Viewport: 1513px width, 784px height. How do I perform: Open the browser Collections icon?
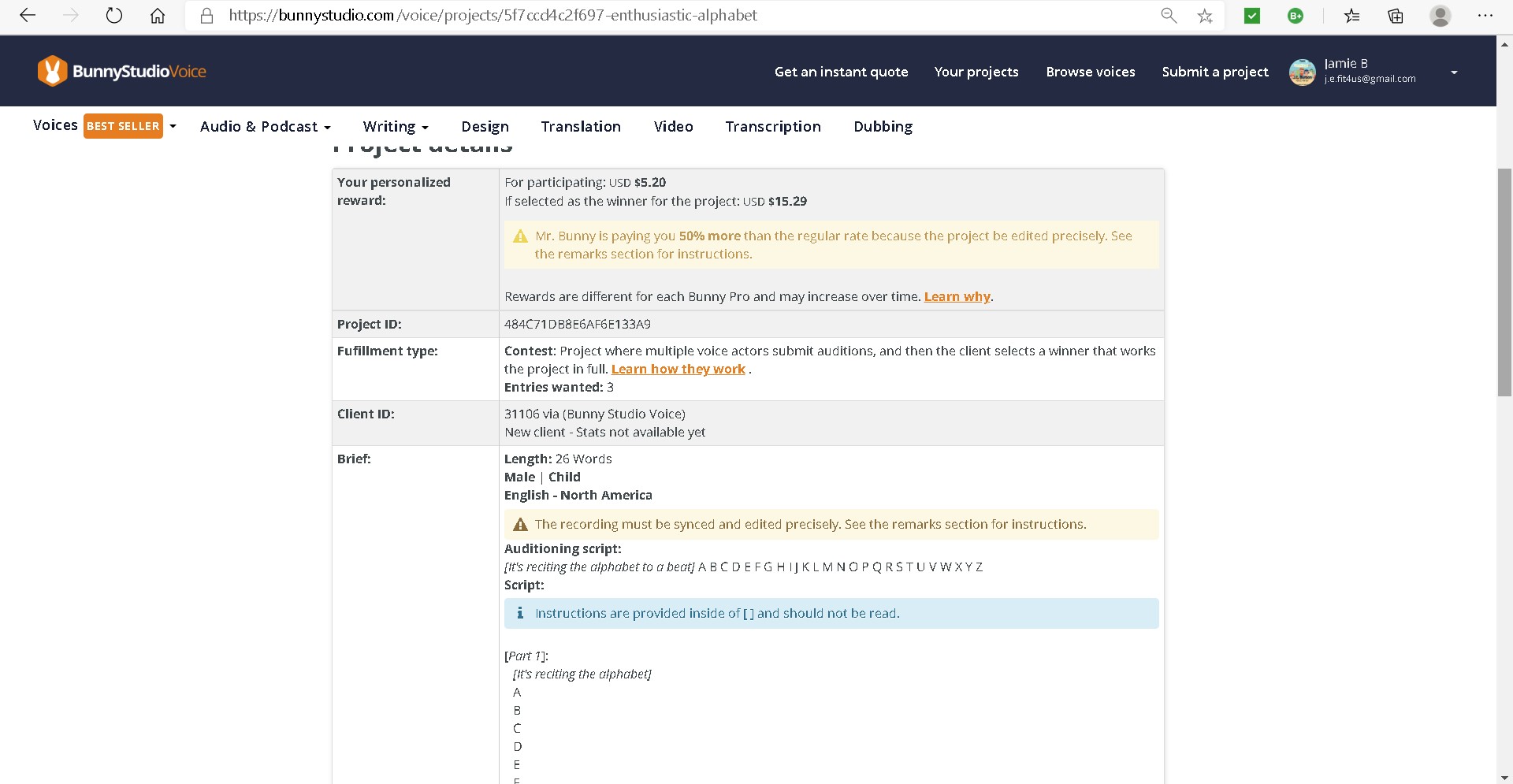coord(1396,16)
